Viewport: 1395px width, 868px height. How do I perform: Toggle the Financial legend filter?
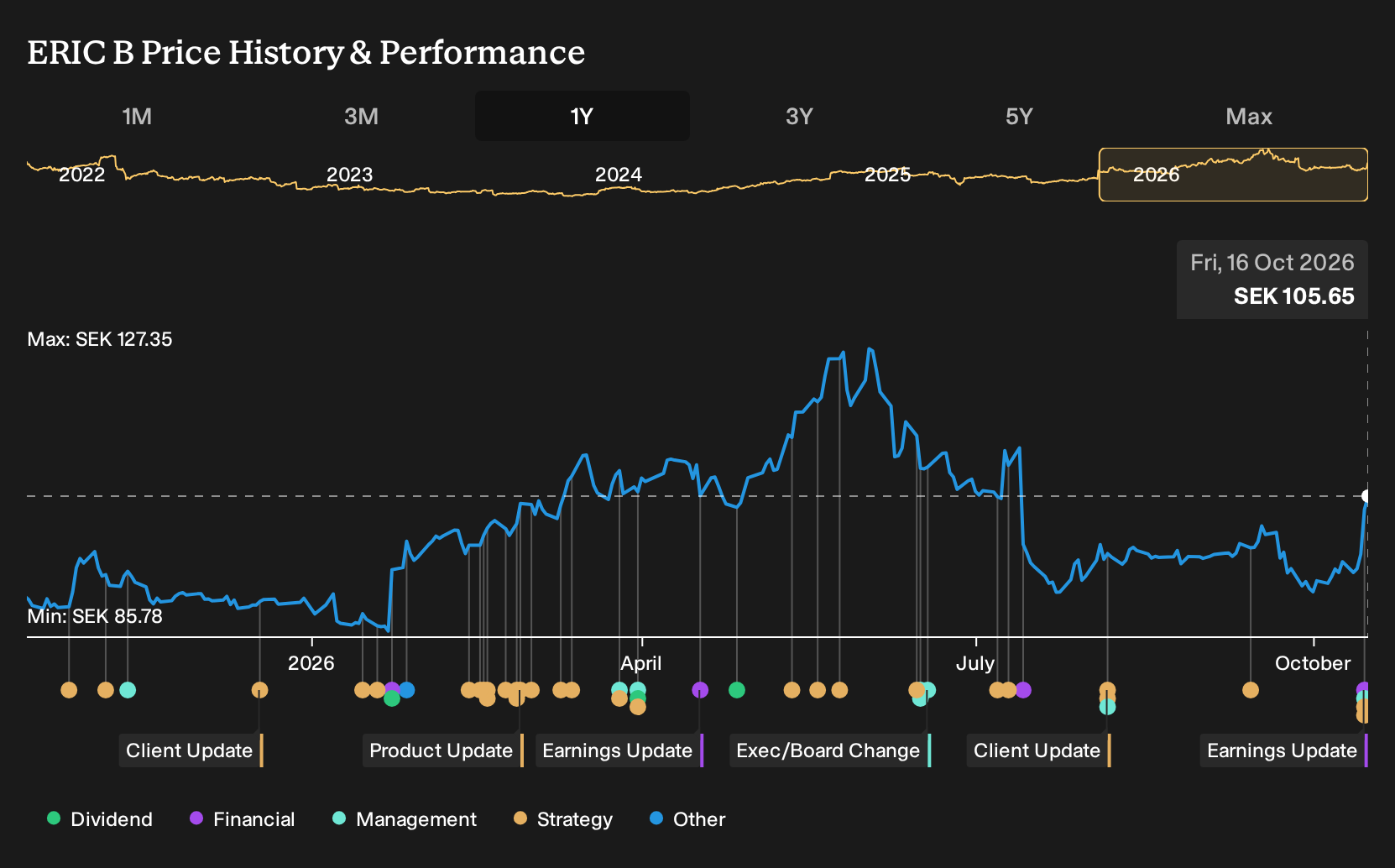(243, 819)
